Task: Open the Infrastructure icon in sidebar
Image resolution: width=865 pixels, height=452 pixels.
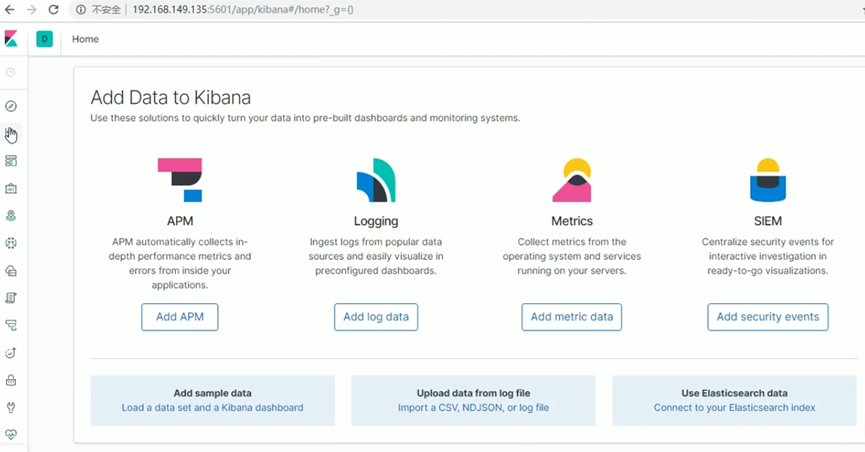Action: click(x=11, y=270)
